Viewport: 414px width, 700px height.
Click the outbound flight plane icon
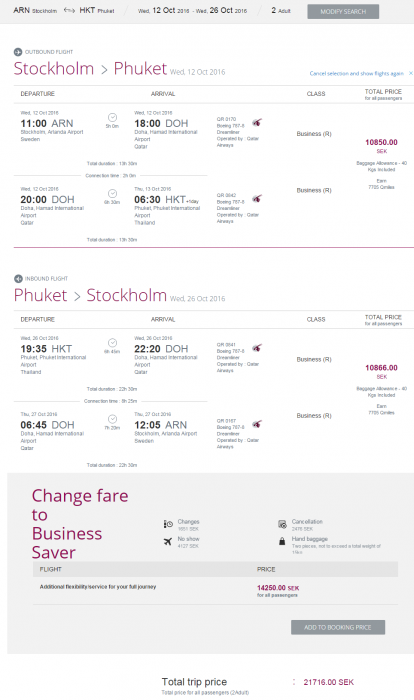click(x=18, y=52)
